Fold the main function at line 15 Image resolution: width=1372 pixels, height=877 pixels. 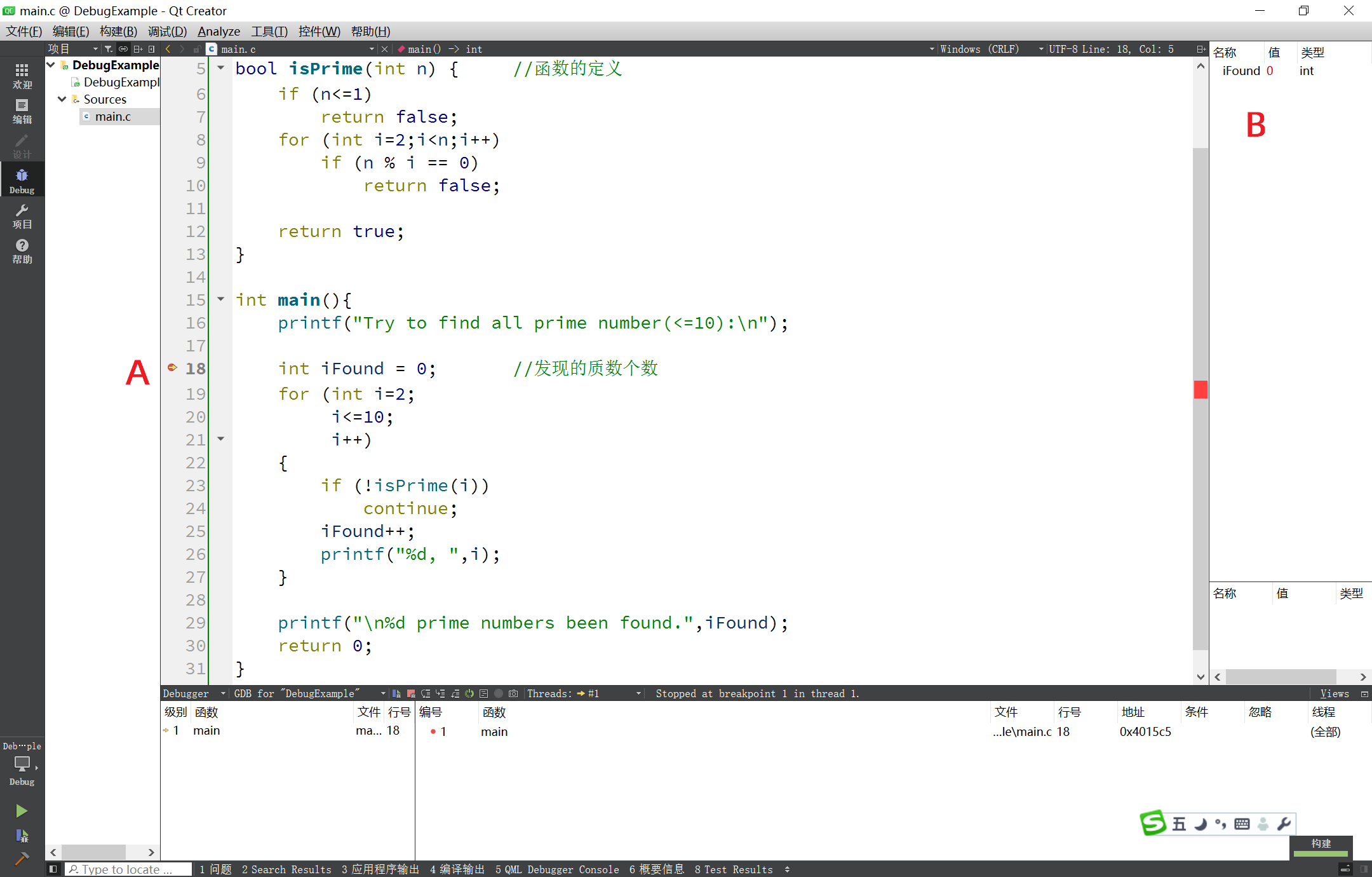click(221, 299)
